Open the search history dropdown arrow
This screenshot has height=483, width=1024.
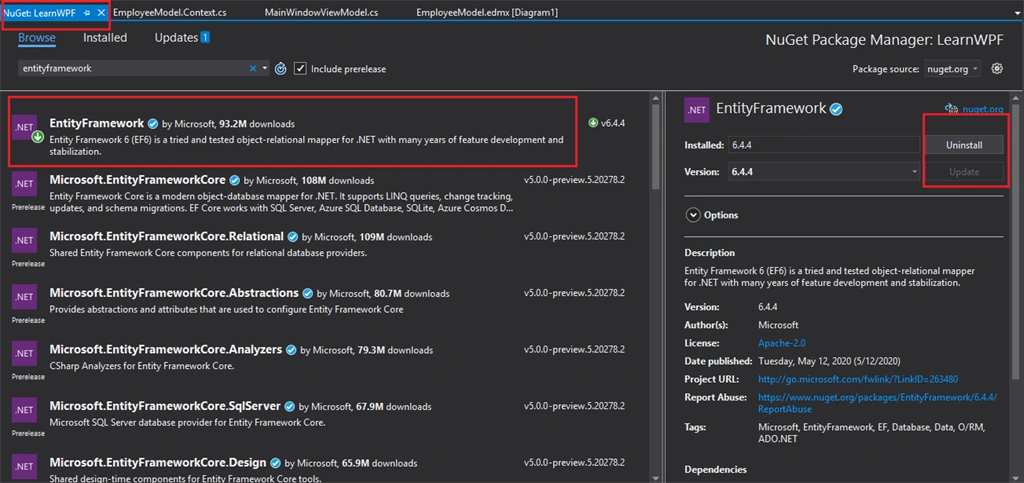coord(264,68)
